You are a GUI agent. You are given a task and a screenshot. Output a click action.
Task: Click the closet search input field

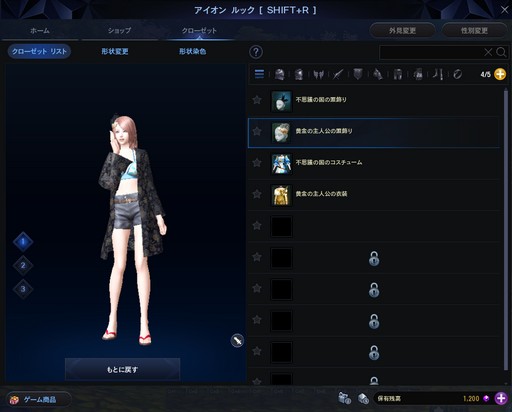click(432, 52)
